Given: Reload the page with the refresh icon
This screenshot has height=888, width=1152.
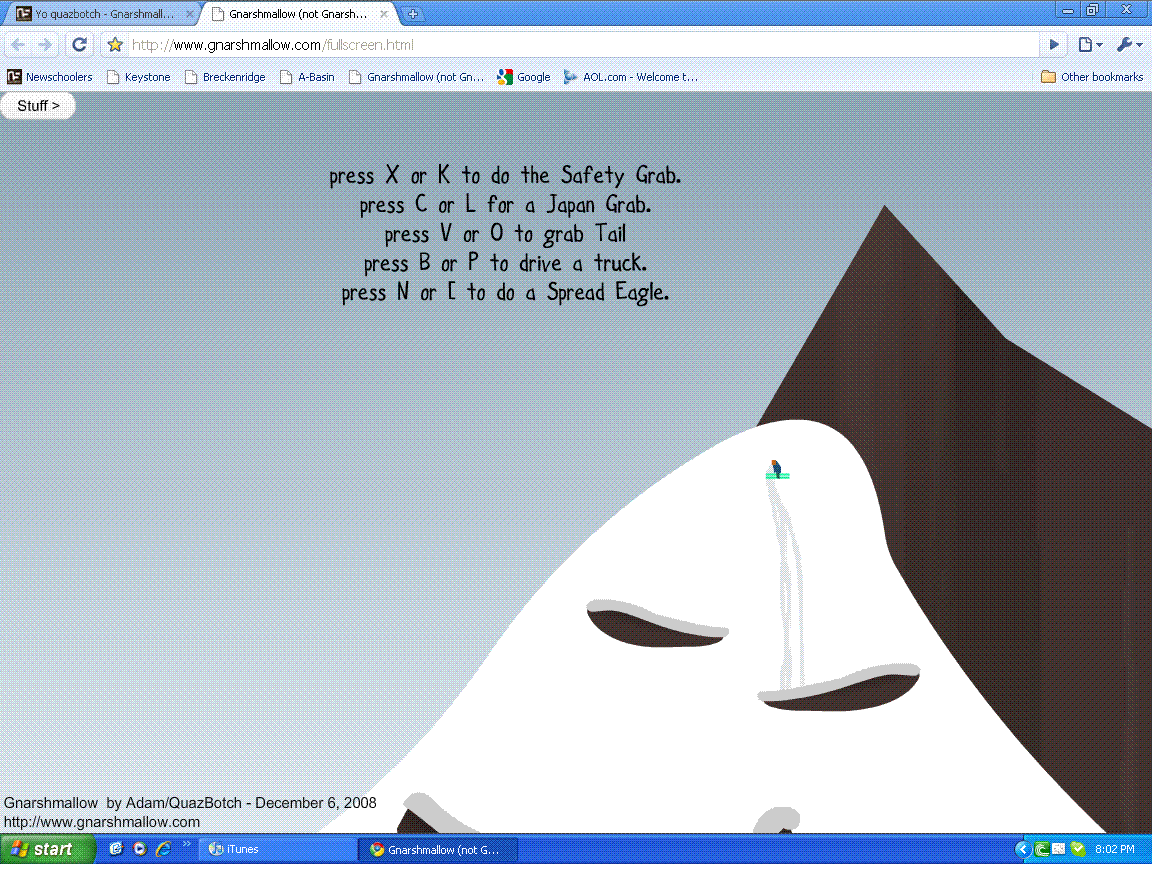Looking at the screenshot, I should [80, 45].
